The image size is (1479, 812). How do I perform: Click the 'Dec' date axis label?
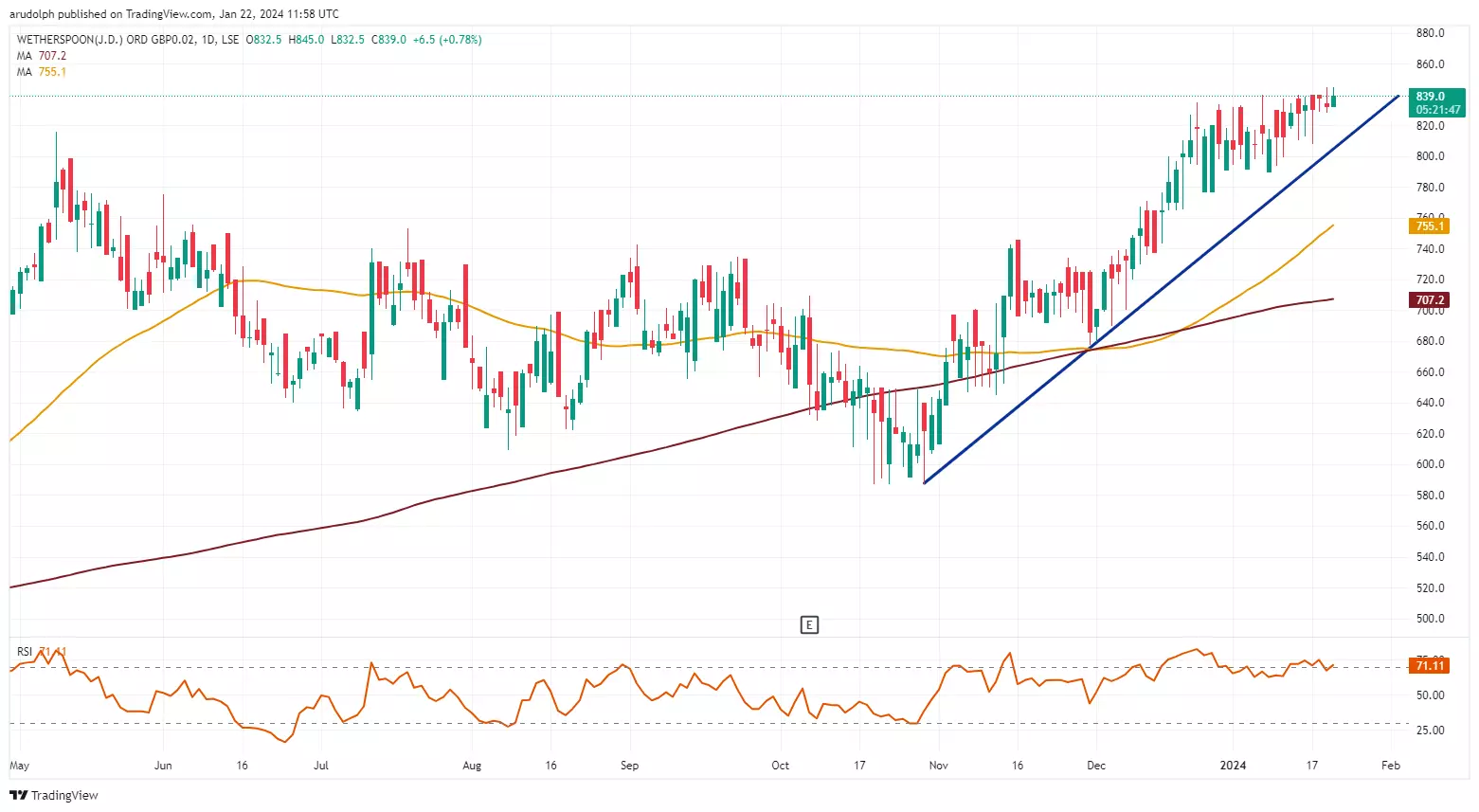[x=1096, y=766]
